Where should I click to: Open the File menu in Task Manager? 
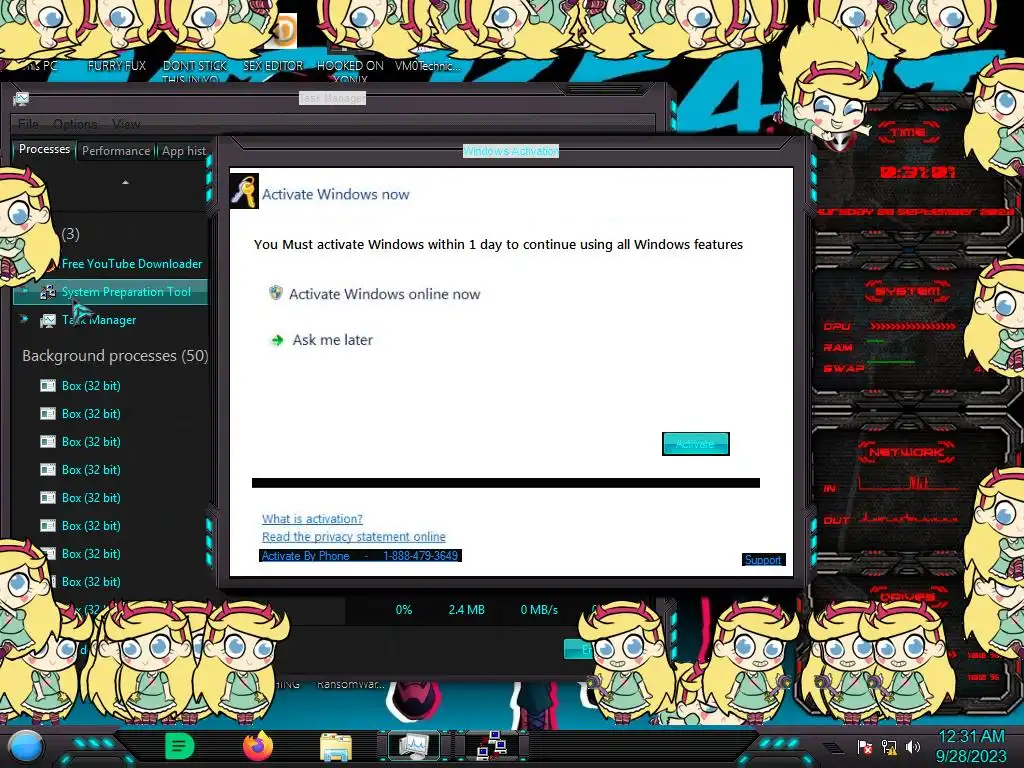click(28, 123)
